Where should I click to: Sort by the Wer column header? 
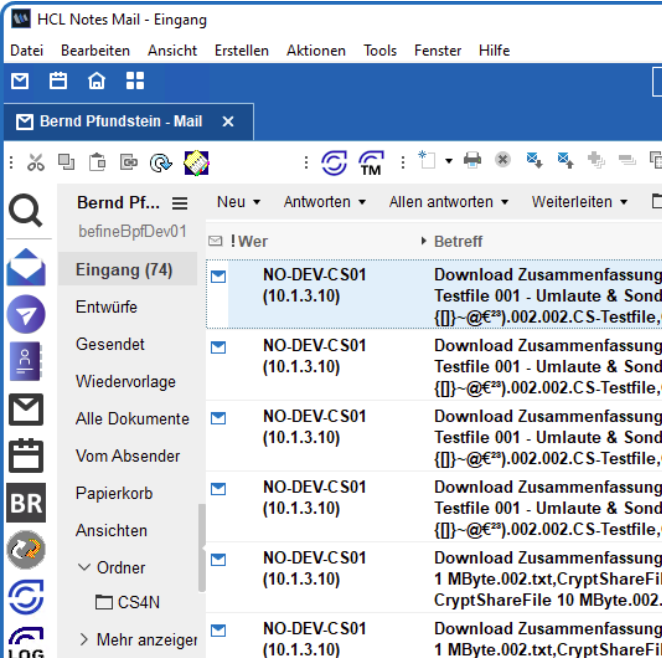click(x=252, y=241)
